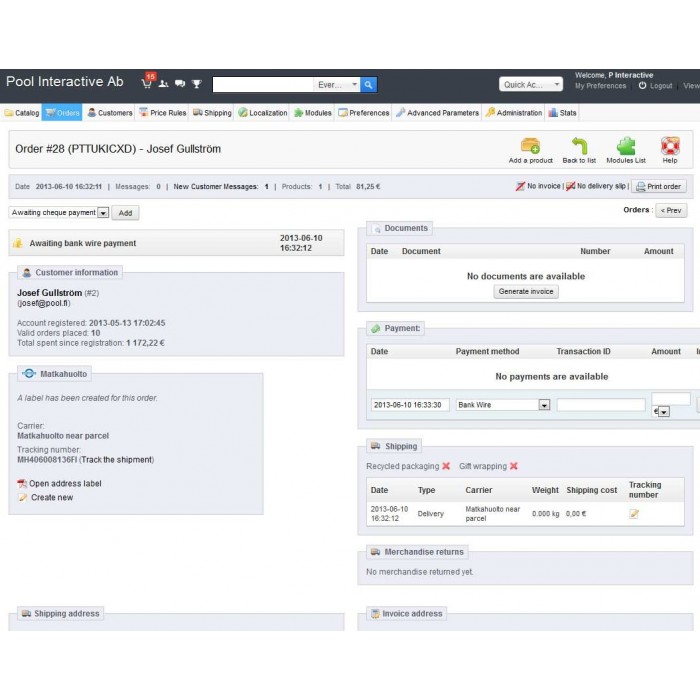Open the Everywhere search scope dropdown

click(337, 84)
